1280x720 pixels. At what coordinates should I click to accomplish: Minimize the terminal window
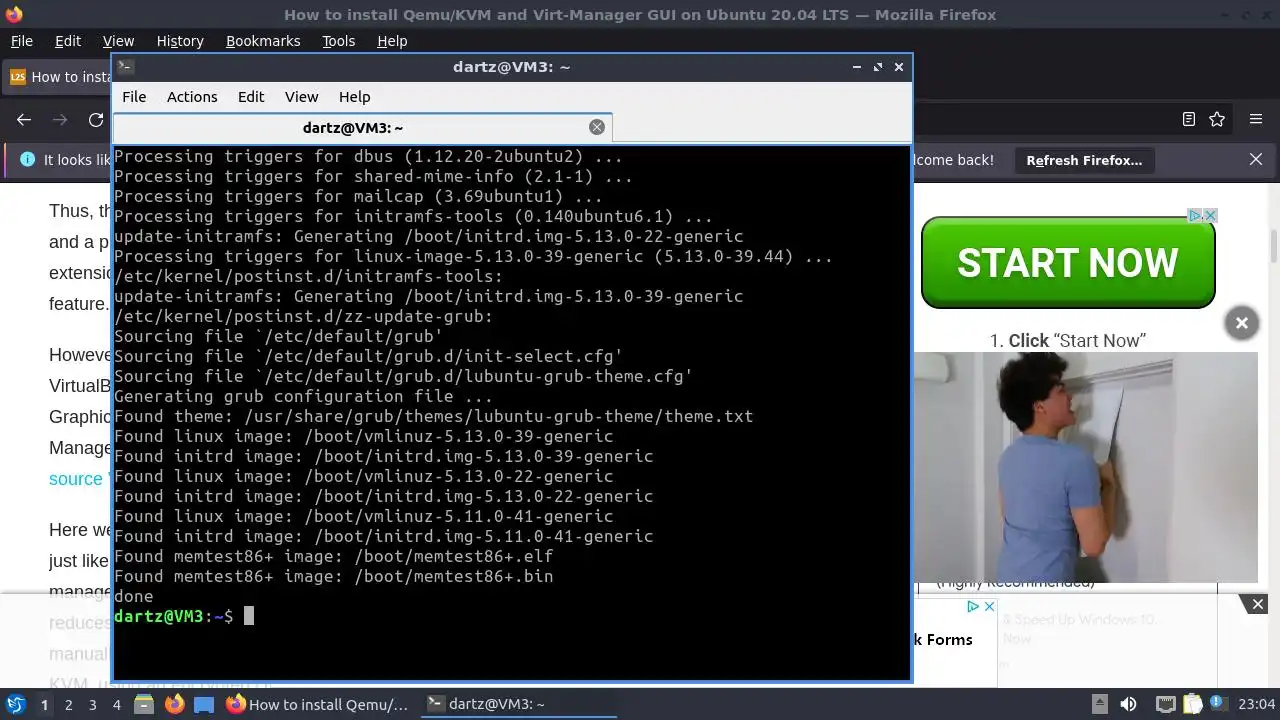coord(857,67)
